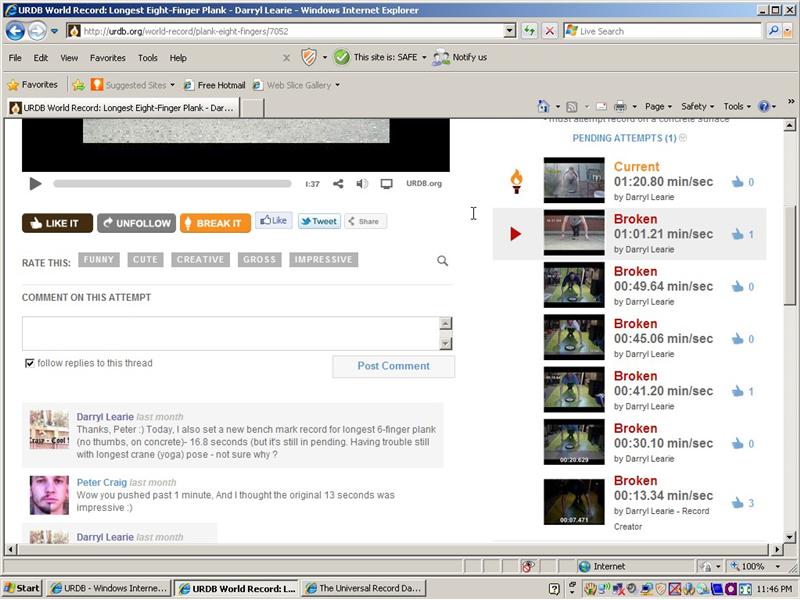Toggle follow replies to this thread checkbox
The width and height of the screenshot is (800, 600).
point(30,363)
